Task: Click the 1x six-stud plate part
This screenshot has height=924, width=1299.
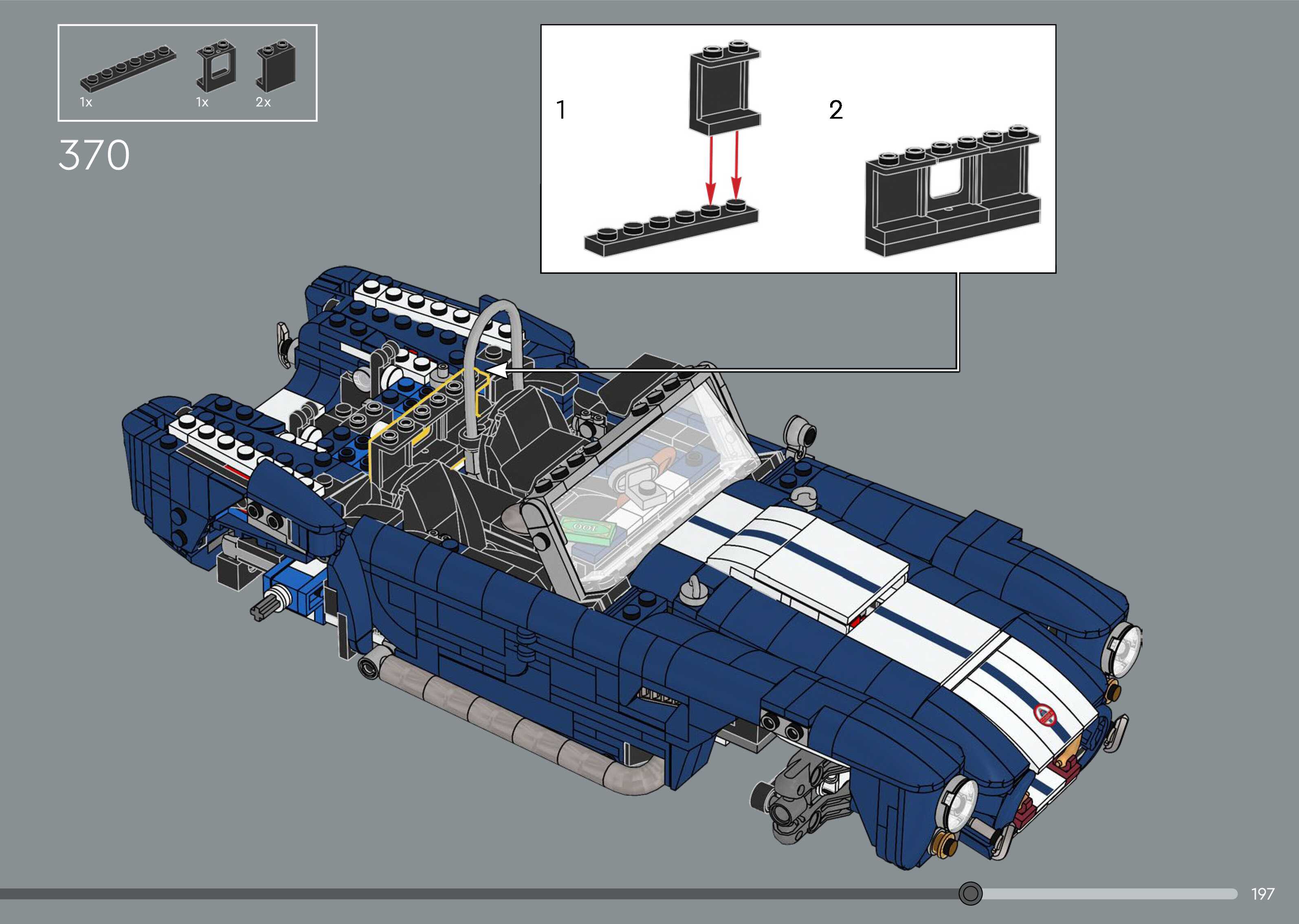Action: [x=128, y=68]
